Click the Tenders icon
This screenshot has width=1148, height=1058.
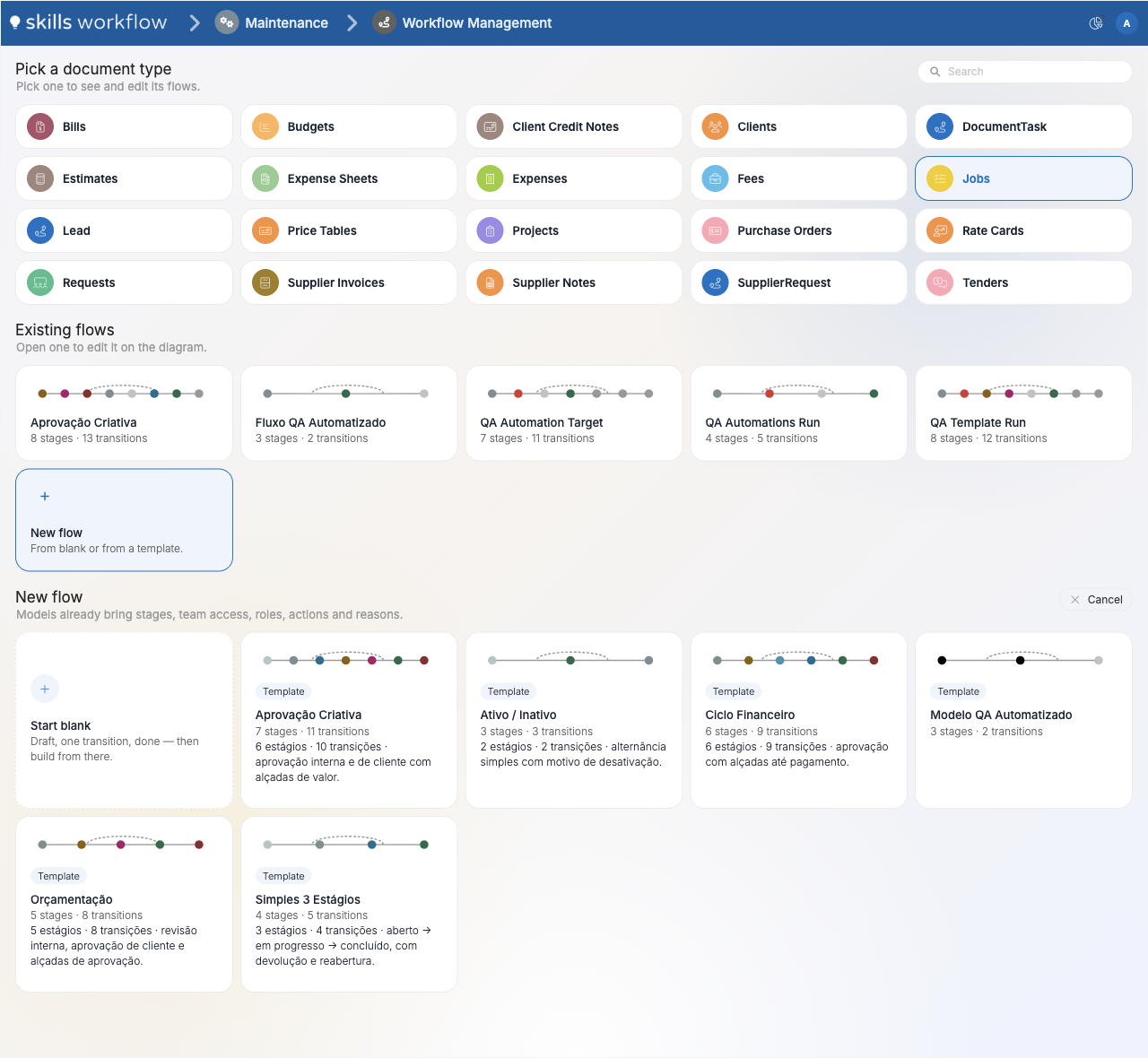940,282
